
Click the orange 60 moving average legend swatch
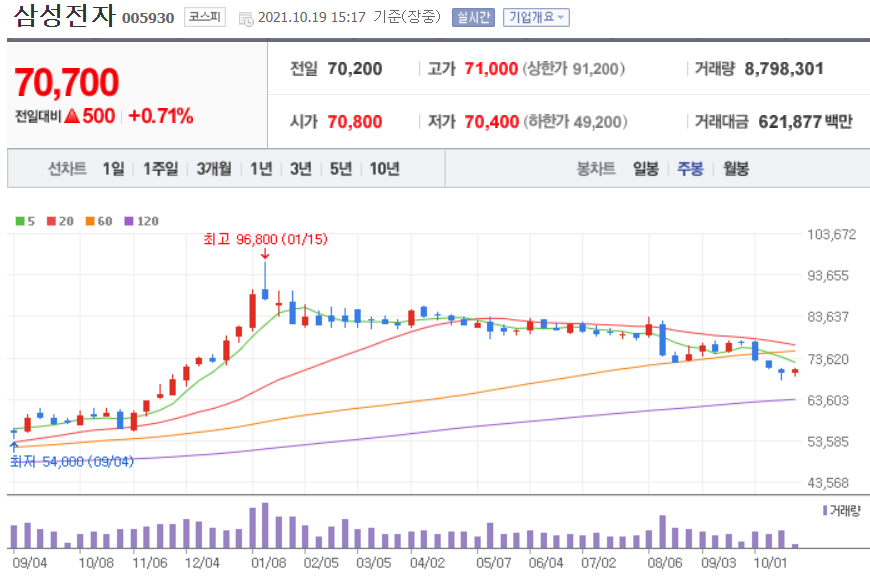90,221
